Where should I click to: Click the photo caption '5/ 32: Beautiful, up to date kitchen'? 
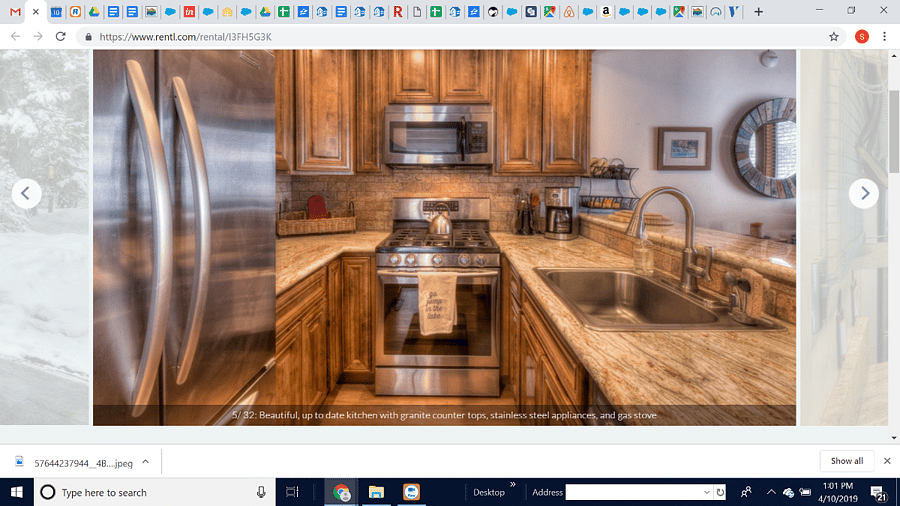point(444,415)
